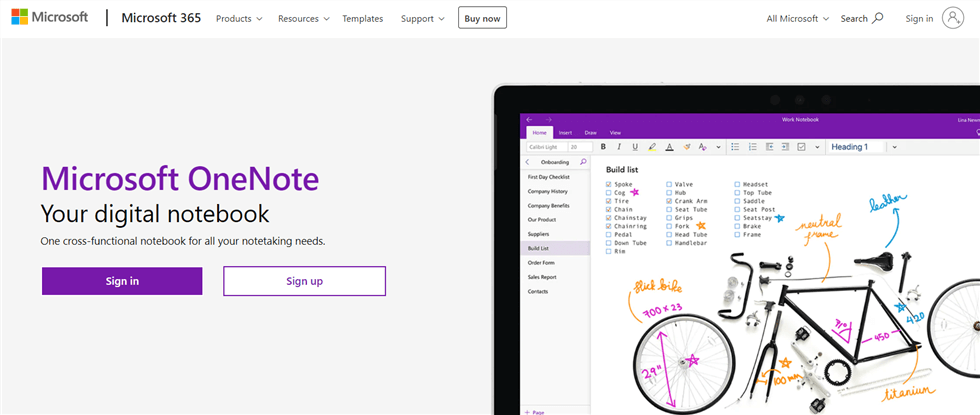Select the Heading 1 style box
This screenshot has width=980, height=415.
(x=856, y=147)
